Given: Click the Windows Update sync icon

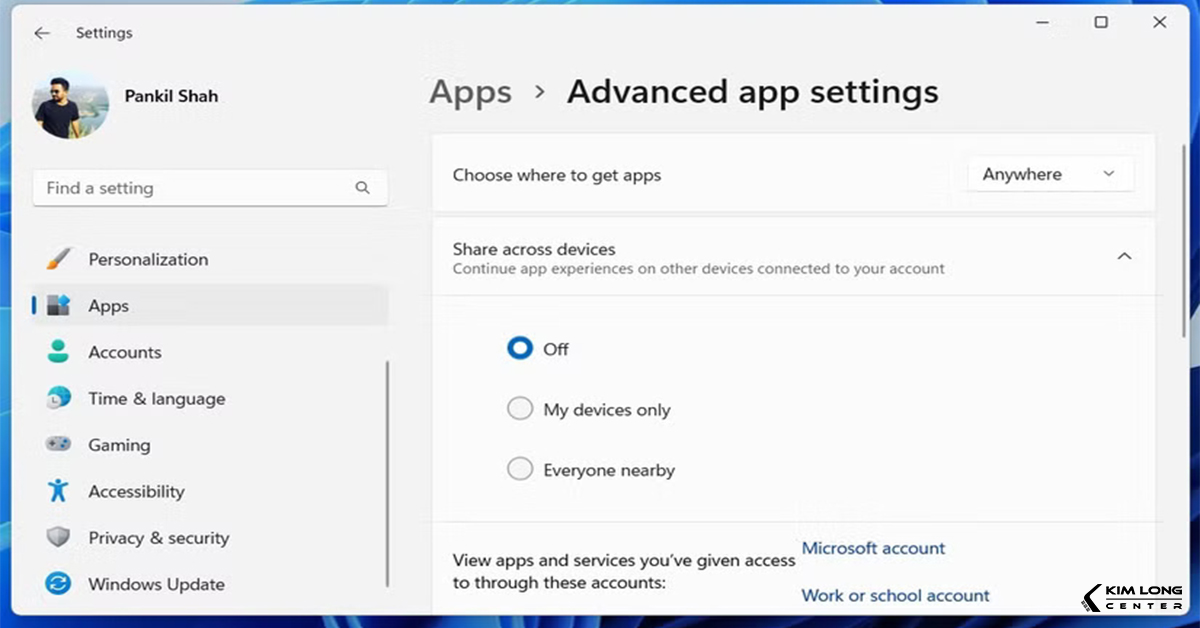Looking at the screenshot, I should pos(58,584).
